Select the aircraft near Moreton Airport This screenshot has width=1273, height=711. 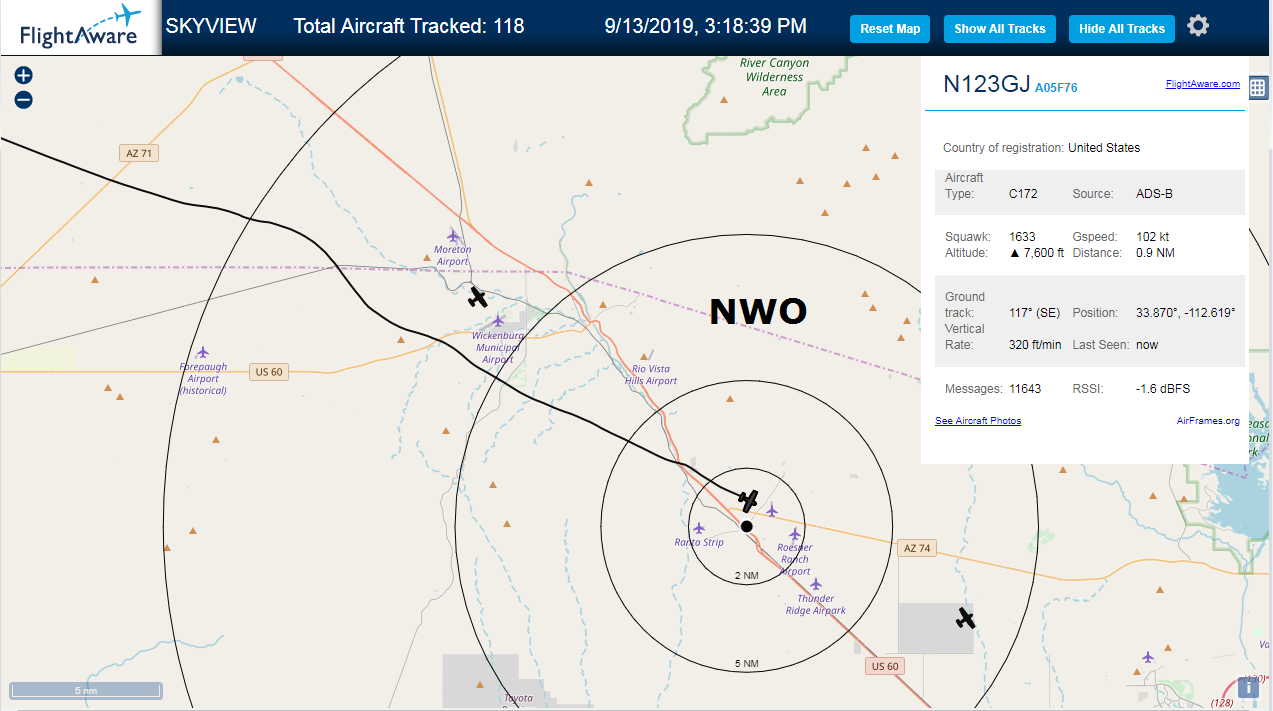click(x=478, y=296)
